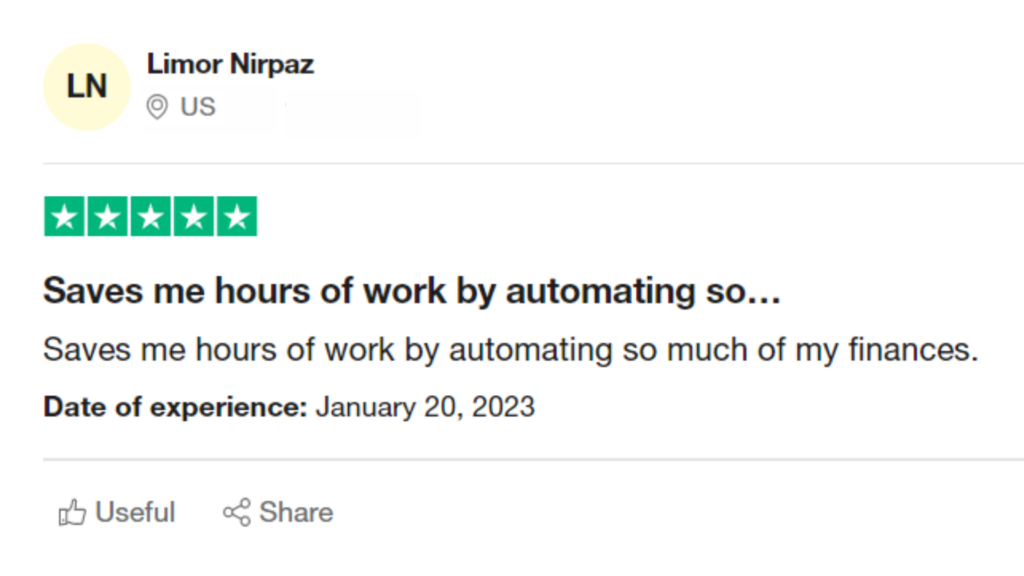Click the "Date of experience:" label

pyautogui.click(x=175, y=407)
